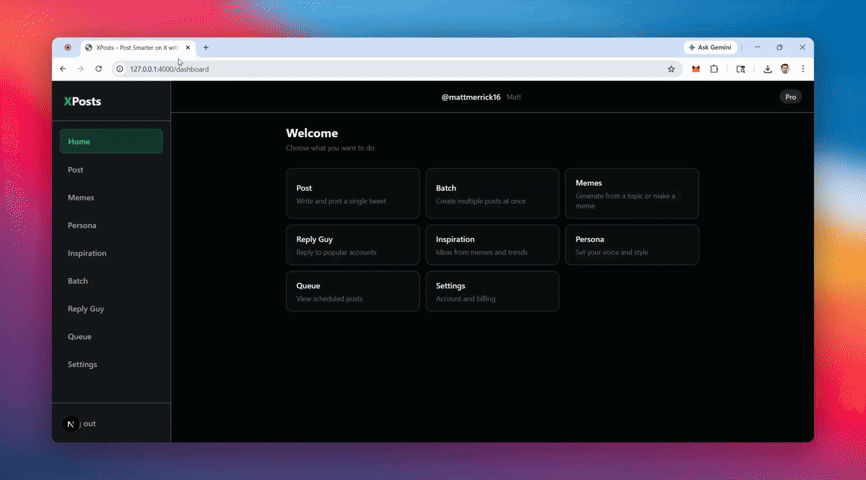Select Memes in the sidebar

pos(81,198)
